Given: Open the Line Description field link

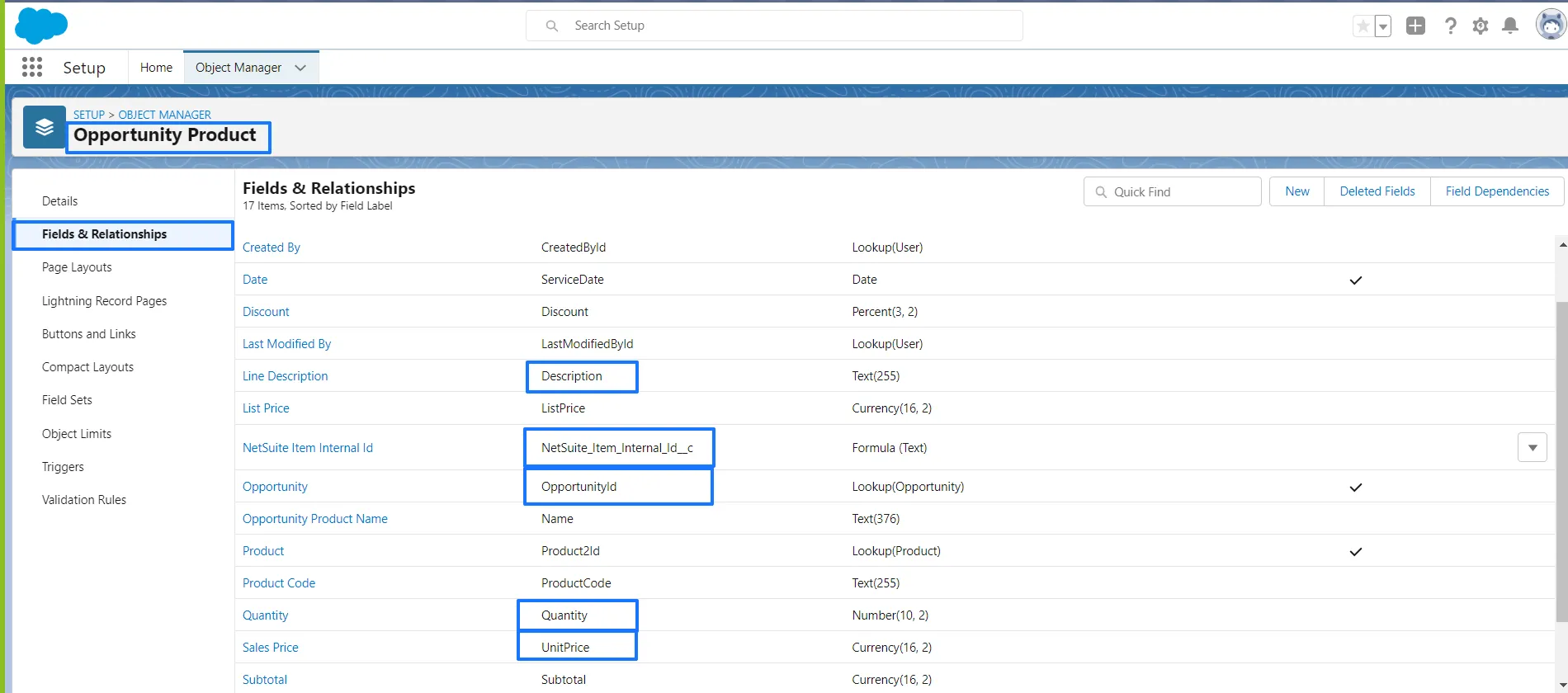Looking at the screenshot, I should (285, 376).
